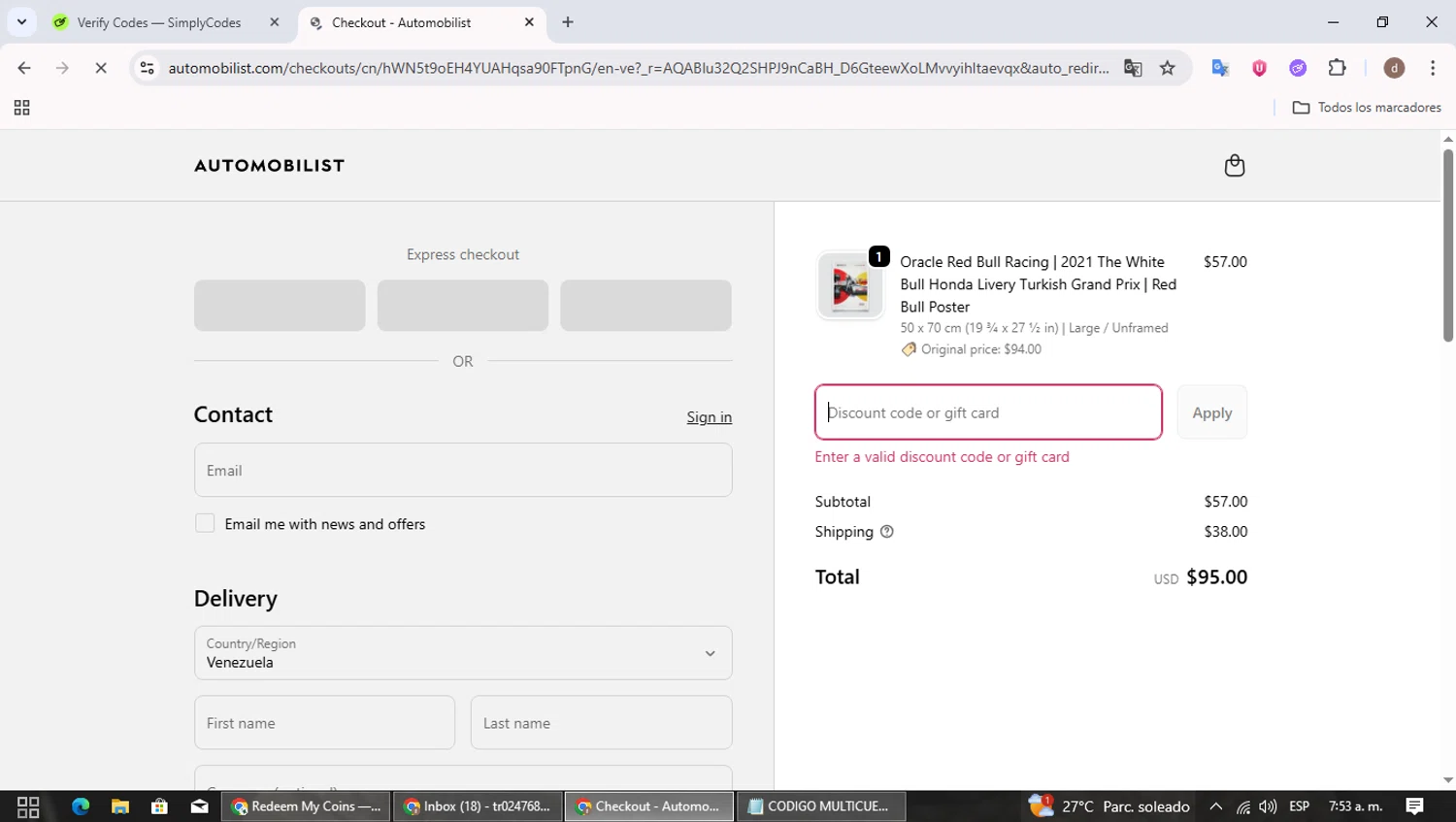Click the Oracle Red Bull Racing product title
Screen dimensions: 1456x822
(1039, 284)
